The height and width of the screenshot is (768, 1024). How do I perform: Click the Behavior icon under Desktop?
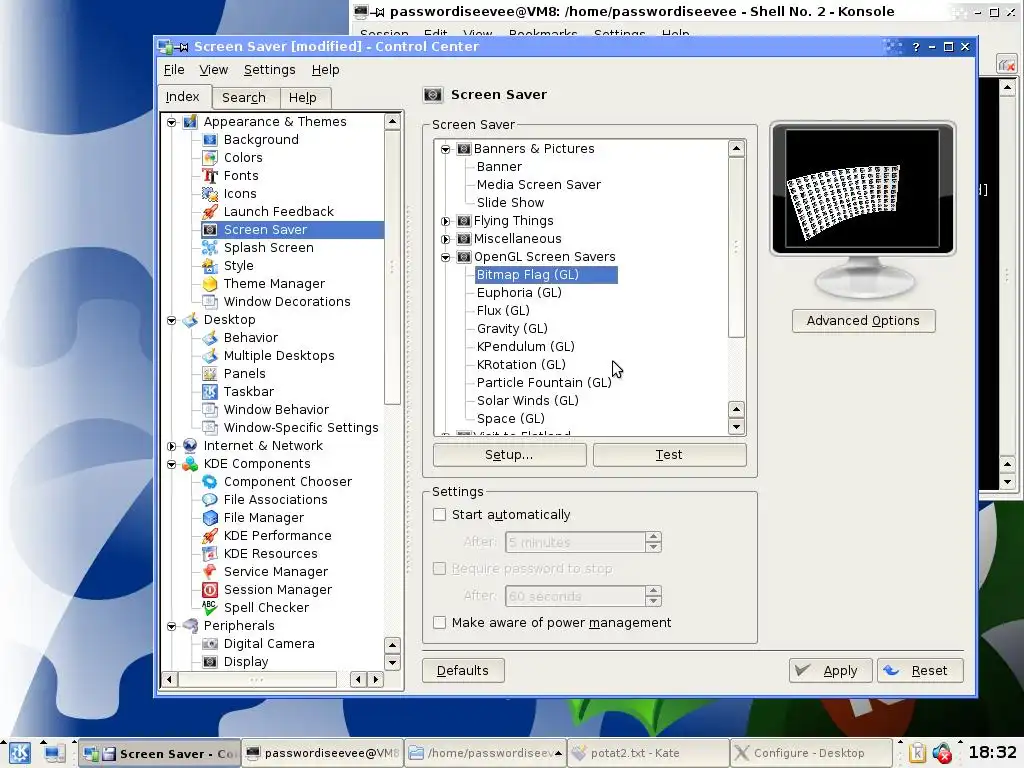210,338
